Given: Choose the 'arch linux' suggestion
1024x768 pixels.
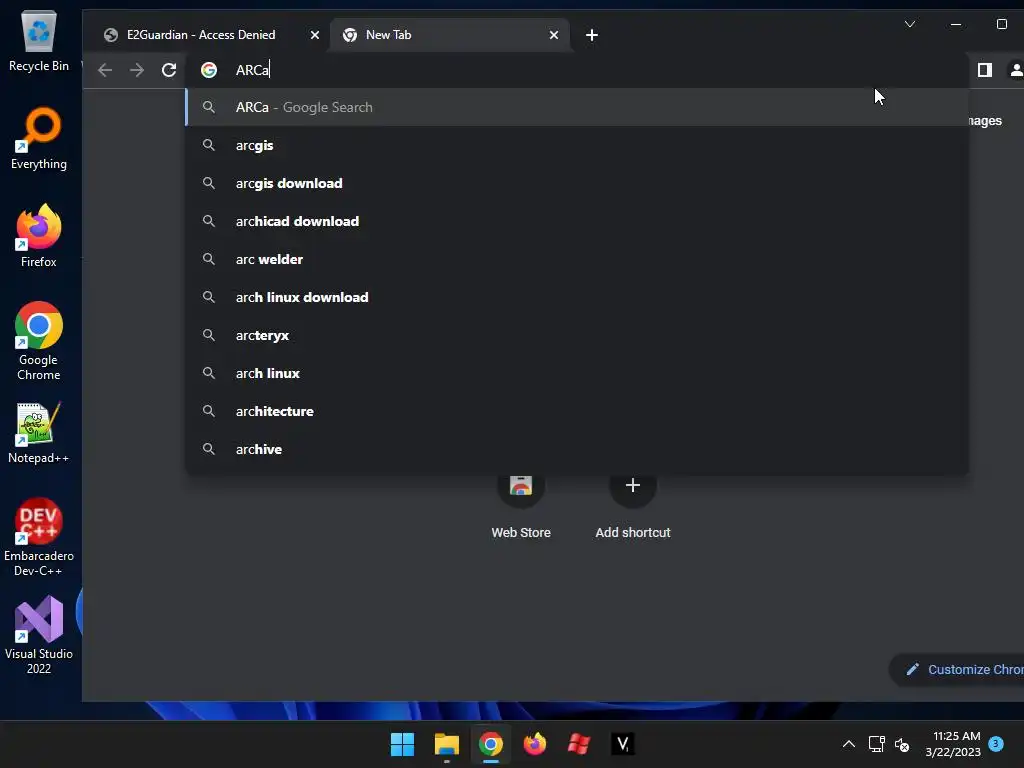Looking at the screenshot, I should [x=577, y=373].
